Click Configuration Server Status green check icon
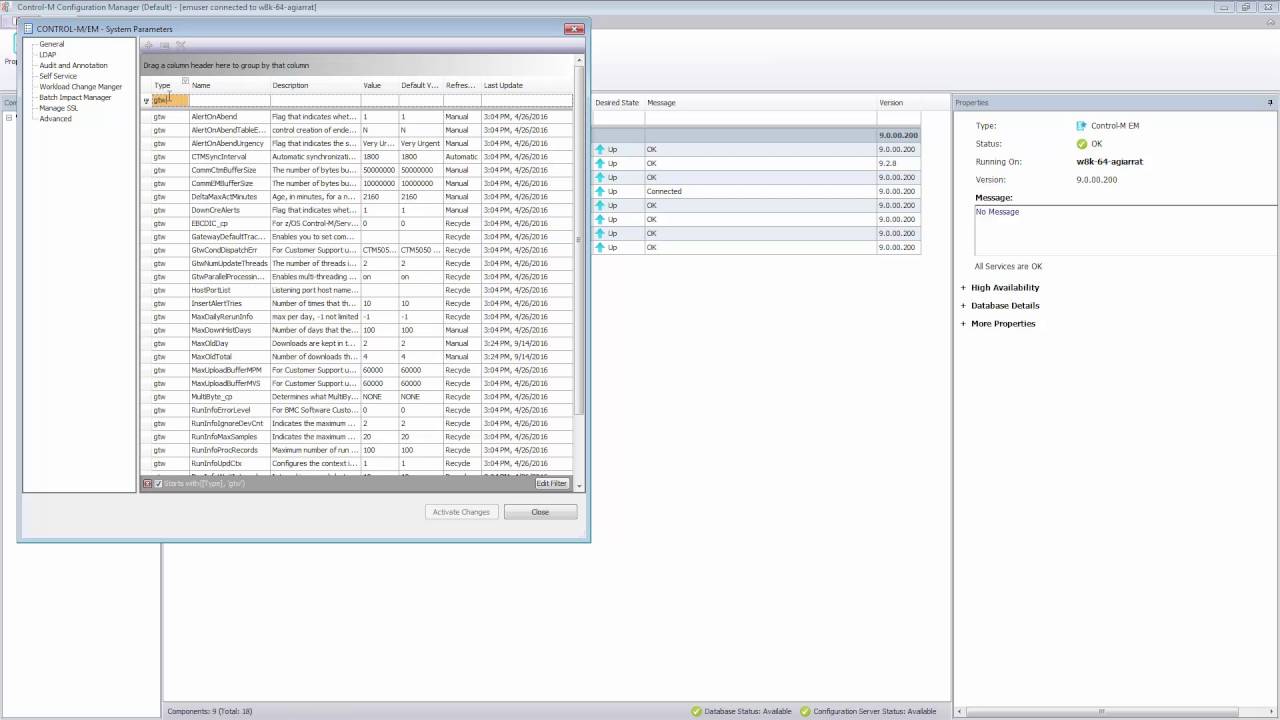 tap(804, 711)
